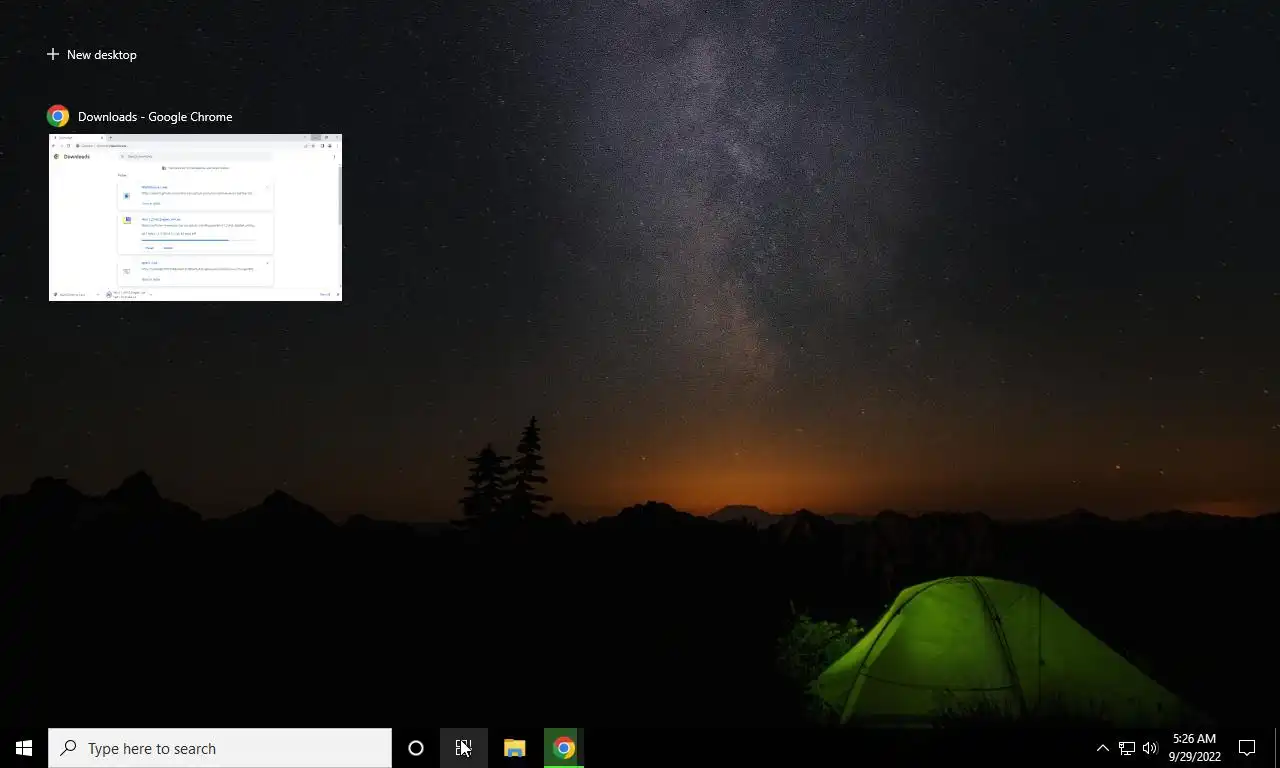Switch to Google Chrome in the taskbar

(564, 748)
